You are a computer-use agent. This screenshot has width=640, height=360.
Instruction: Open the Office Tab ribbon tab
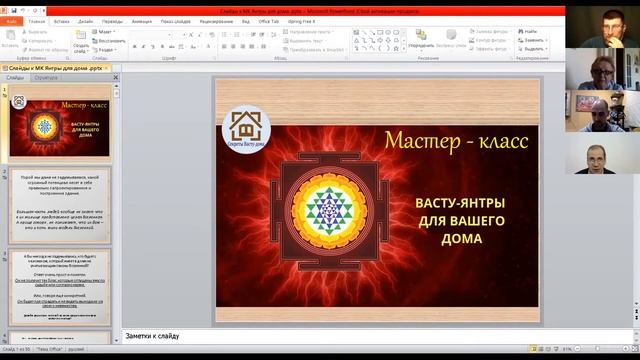pyautogui.click(x=269, y=21)
